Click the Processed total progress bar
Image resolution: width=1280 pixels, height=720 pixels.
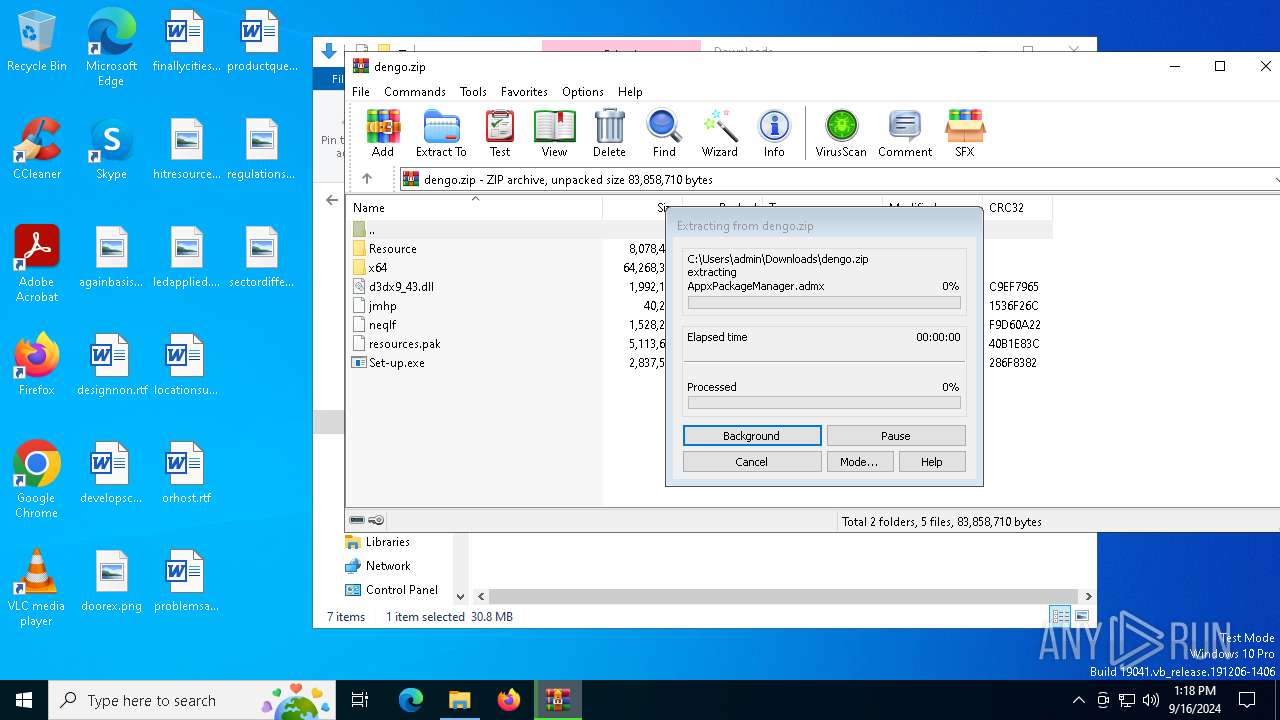(x=824, y=403)
